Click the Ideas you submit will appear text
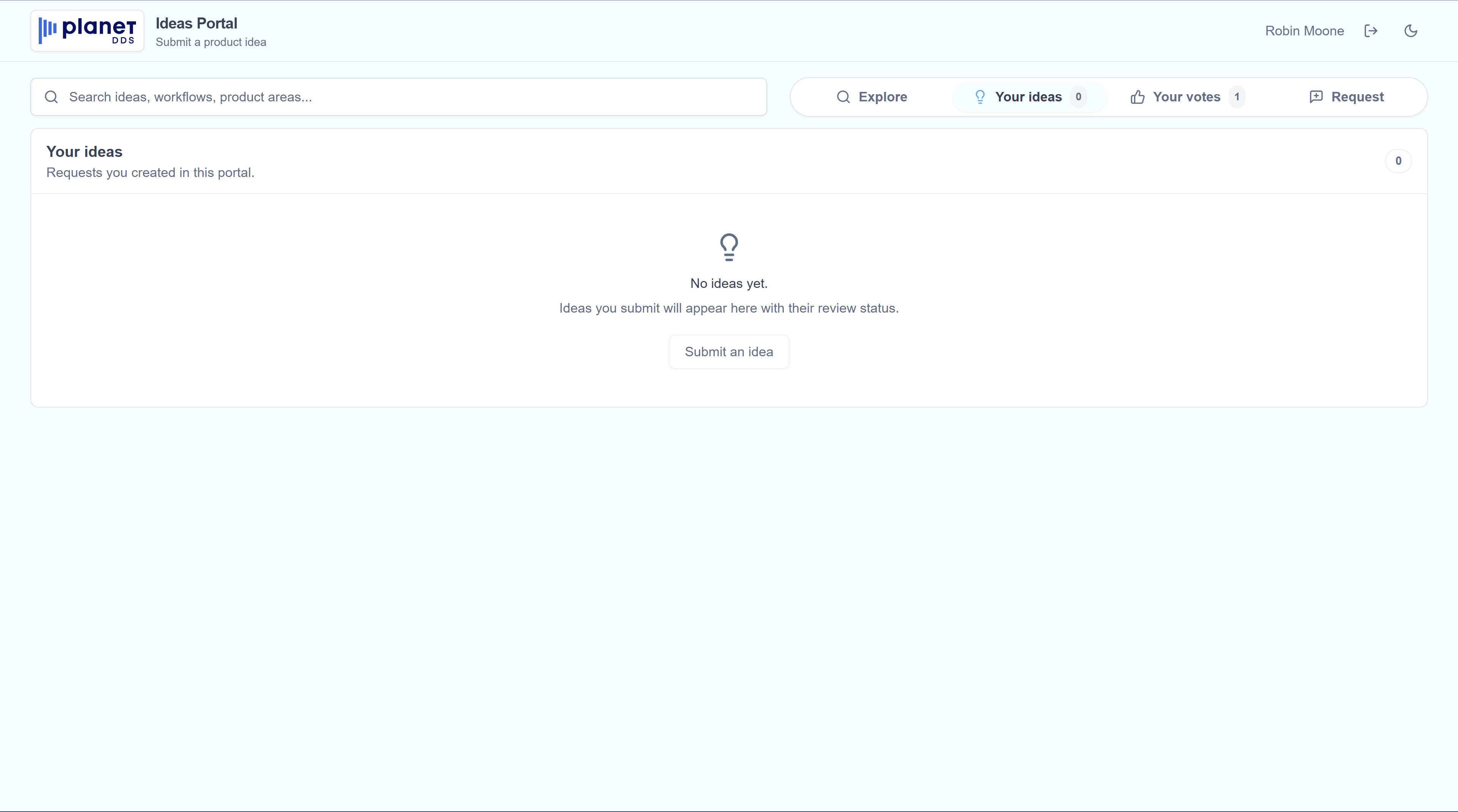This screenshot has width=1458, height=812. click(729, 308)
